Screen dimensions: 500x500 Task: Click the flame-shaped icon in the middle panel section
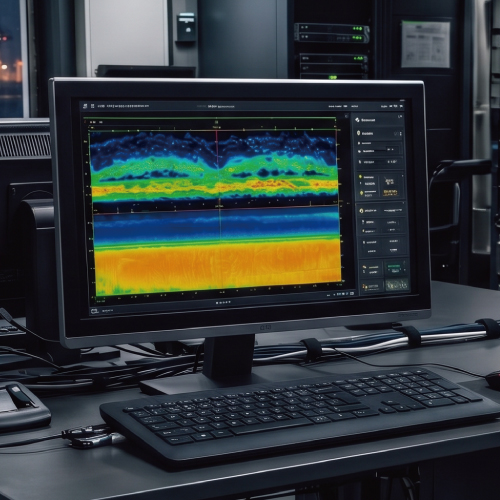click(x=361, y=211)
